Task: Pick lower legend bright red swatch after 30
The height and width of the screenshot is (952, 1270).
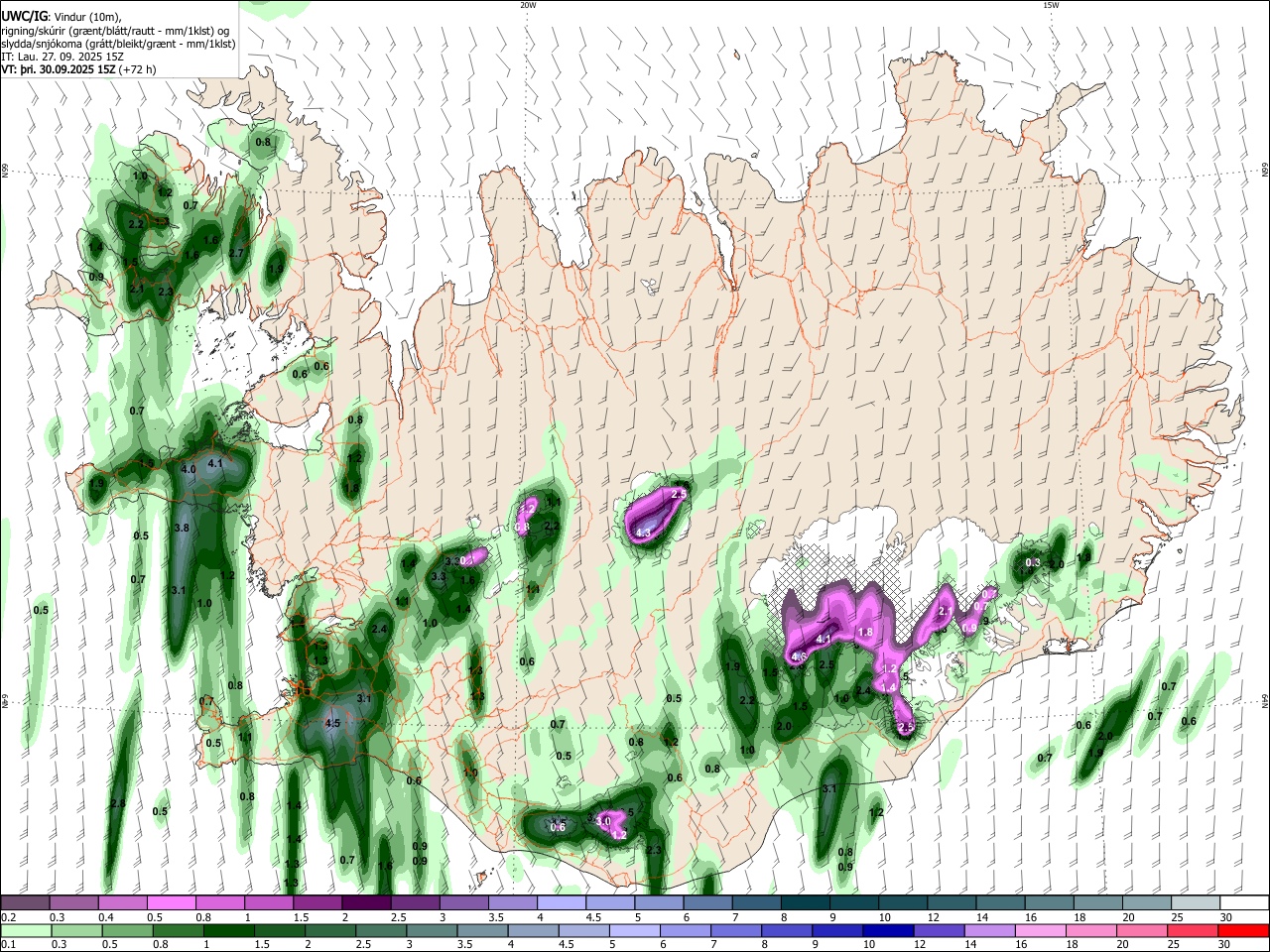Action: click(x=1244, y=930)
